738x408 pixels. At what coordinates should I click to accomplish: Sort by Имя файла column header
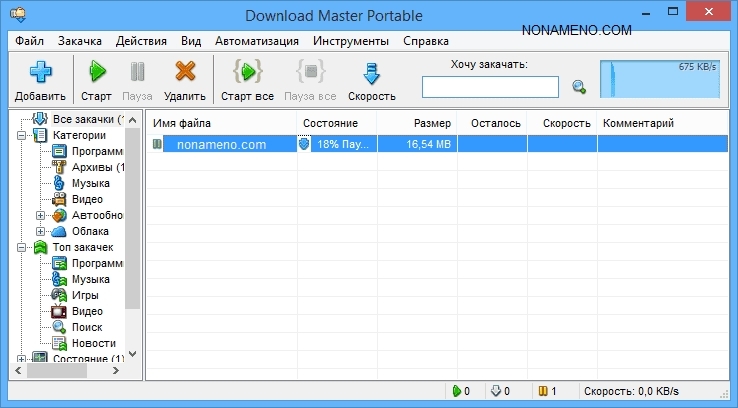(222, 123)
